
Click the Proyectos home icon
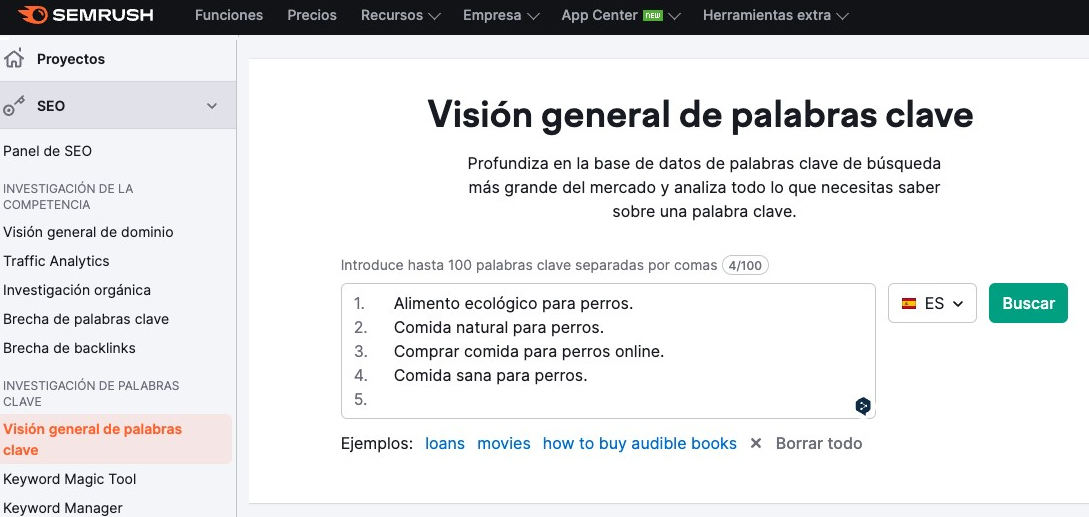(14, 59)
